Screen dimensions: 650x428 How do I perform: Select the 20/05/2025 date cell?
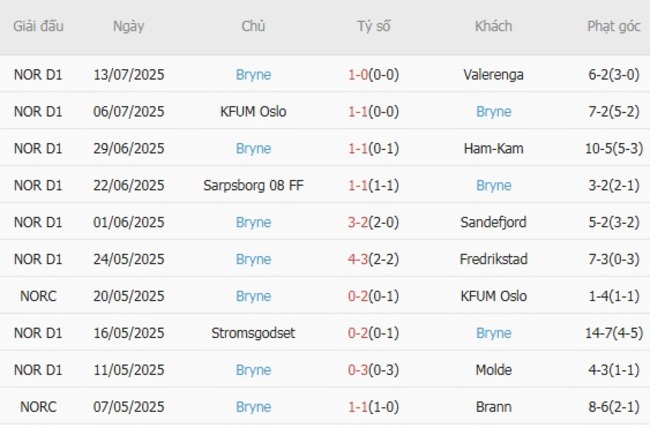(x=128, y=296)
